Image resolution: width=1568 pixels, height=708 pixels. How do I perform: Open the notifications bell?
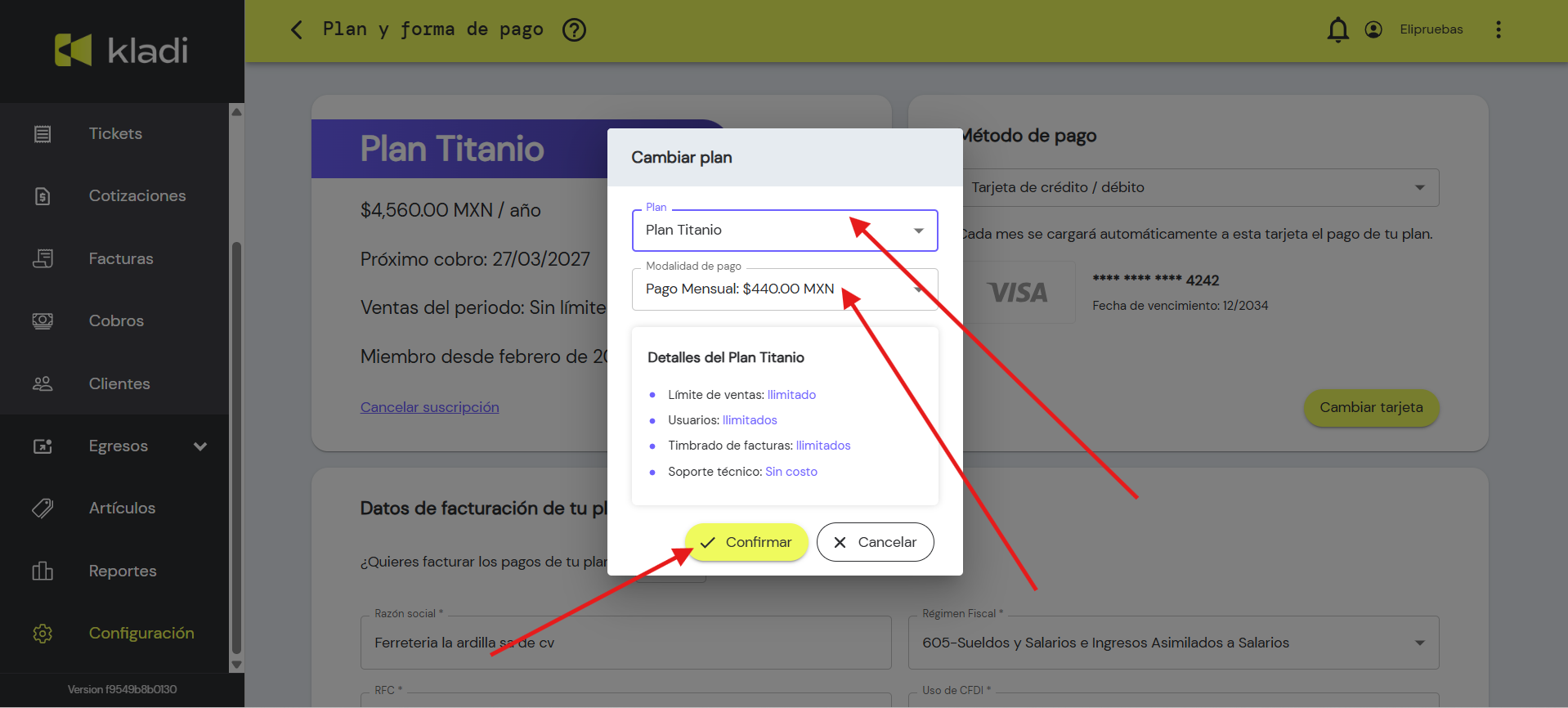[x=1337, y=30]
